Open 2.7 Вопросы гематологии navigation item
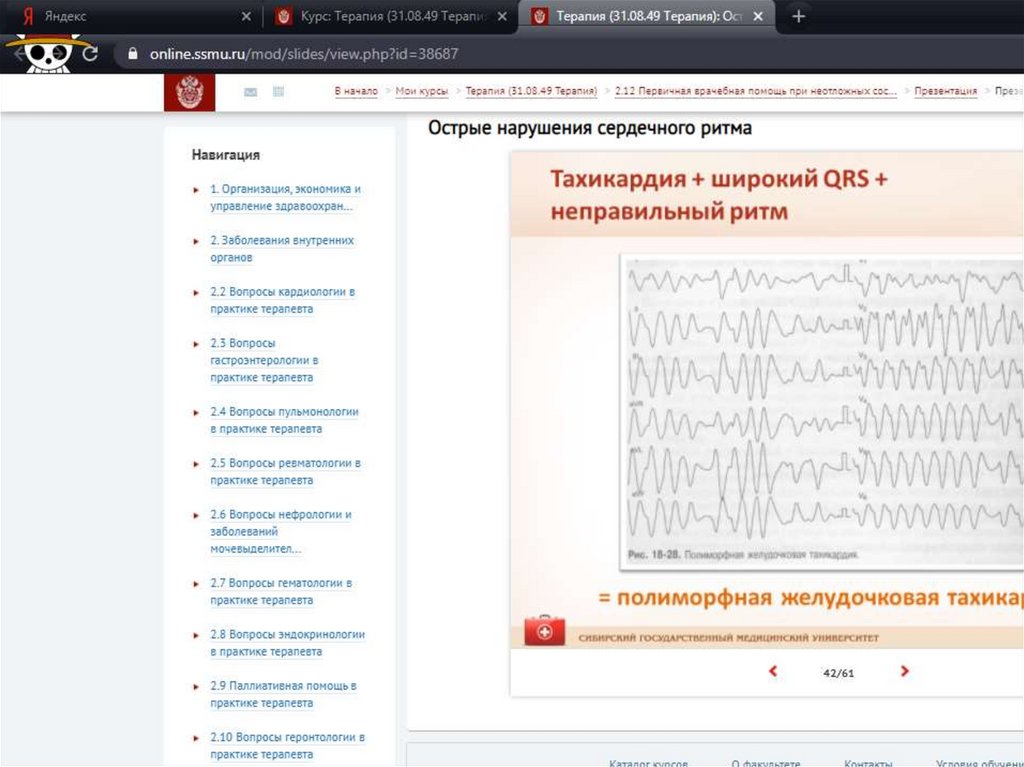The image size is (1024, 767). pyautogui.click(x=281, y=591)
